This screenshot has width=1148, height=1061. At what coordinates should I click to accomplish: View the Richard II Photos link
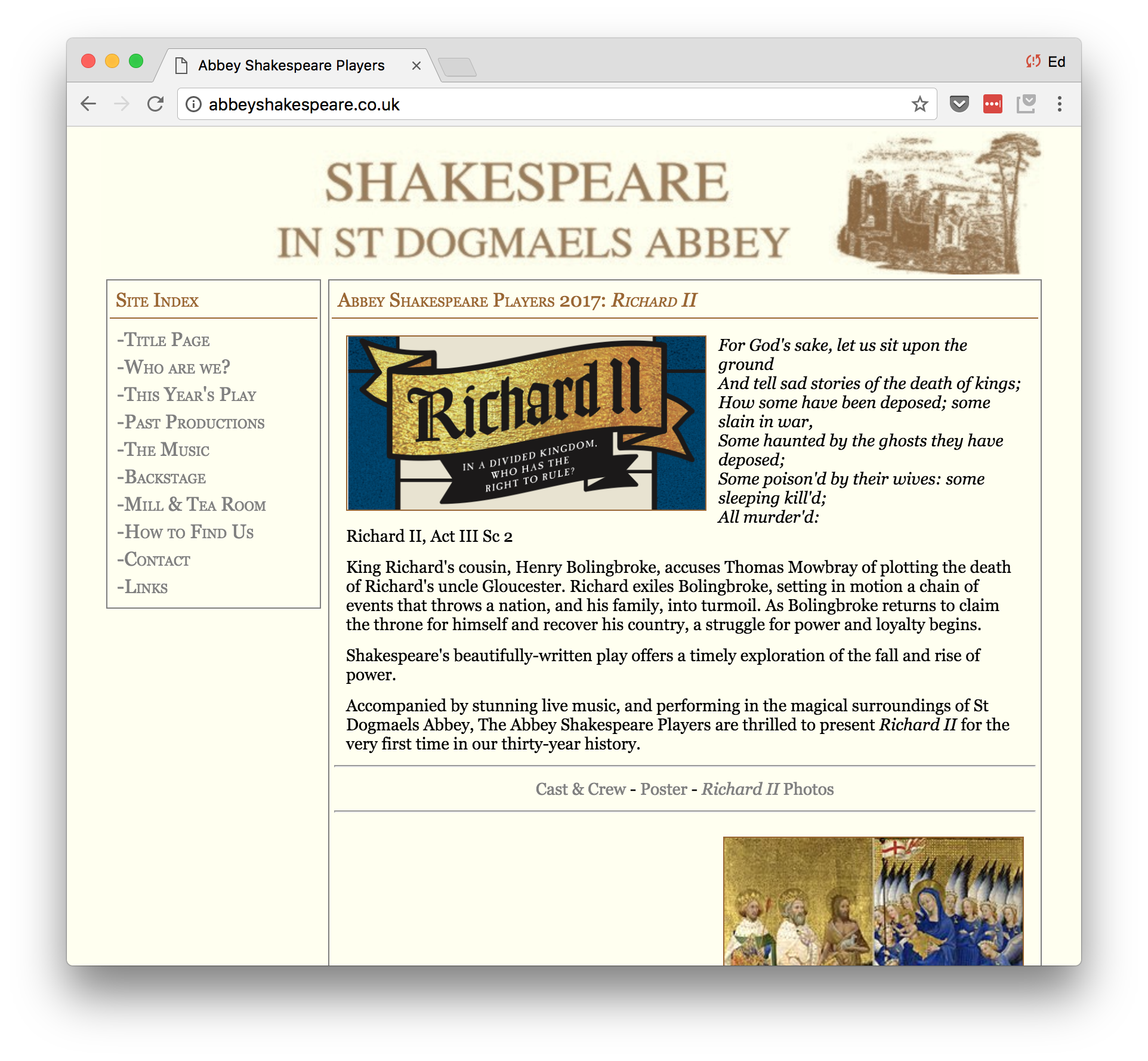pyautogui.click(x=767, y=789)
